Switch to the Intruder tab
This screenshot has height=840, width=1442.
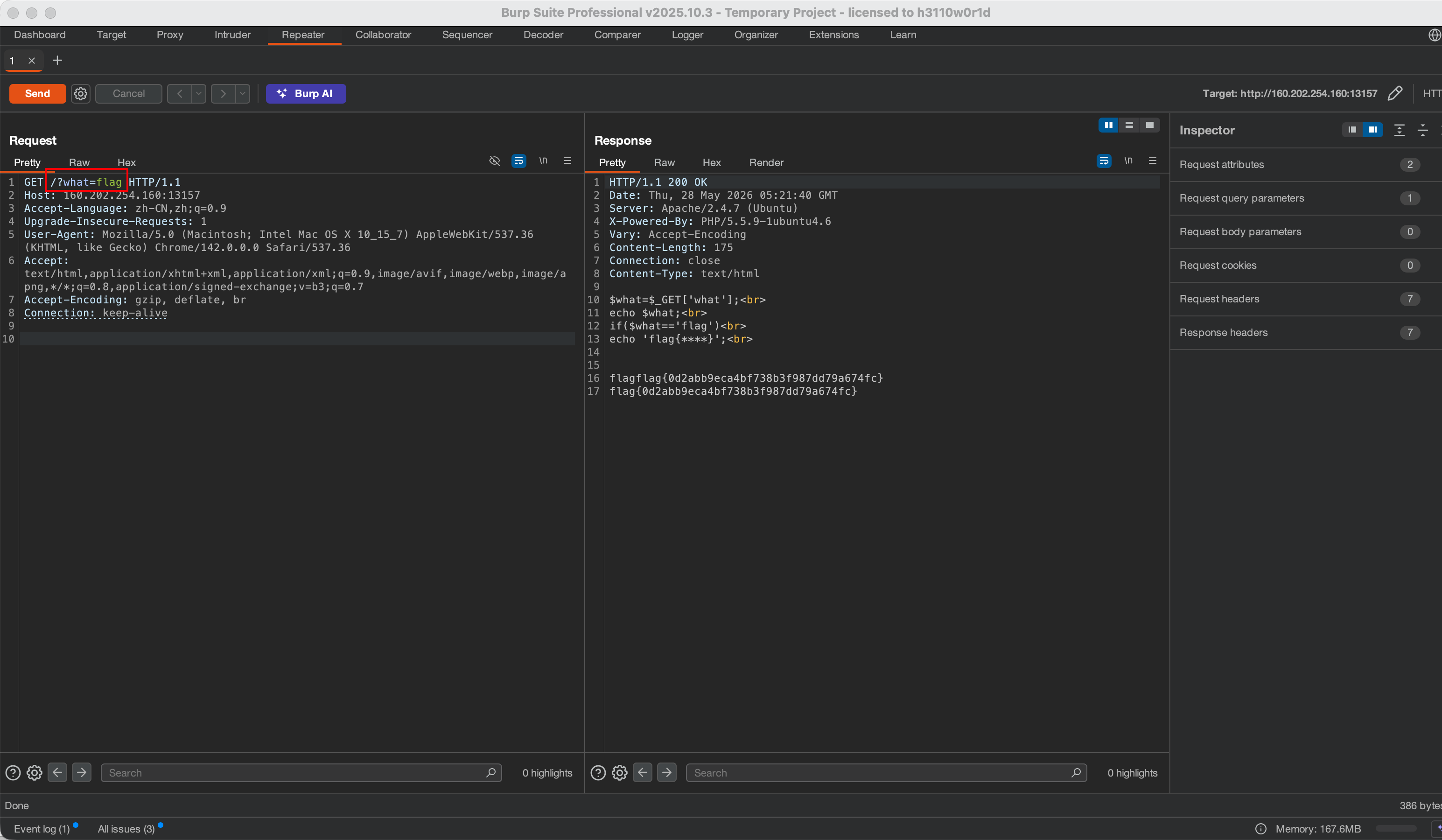232,35
